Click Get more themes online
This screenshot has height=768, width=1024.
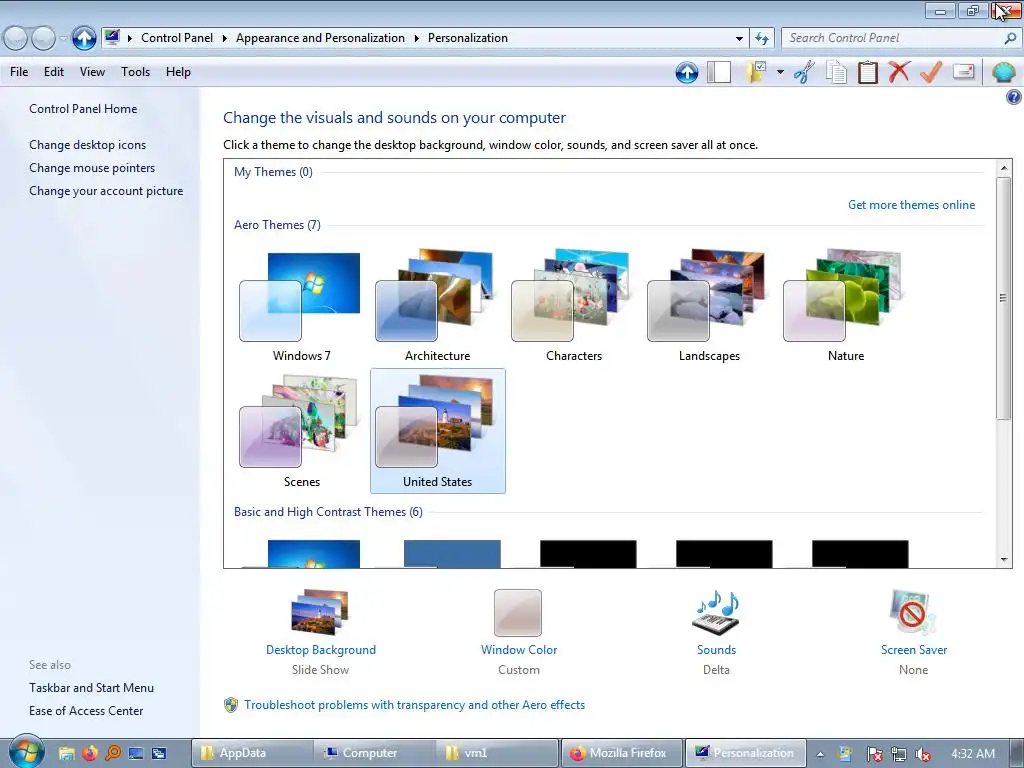(911, 205)
